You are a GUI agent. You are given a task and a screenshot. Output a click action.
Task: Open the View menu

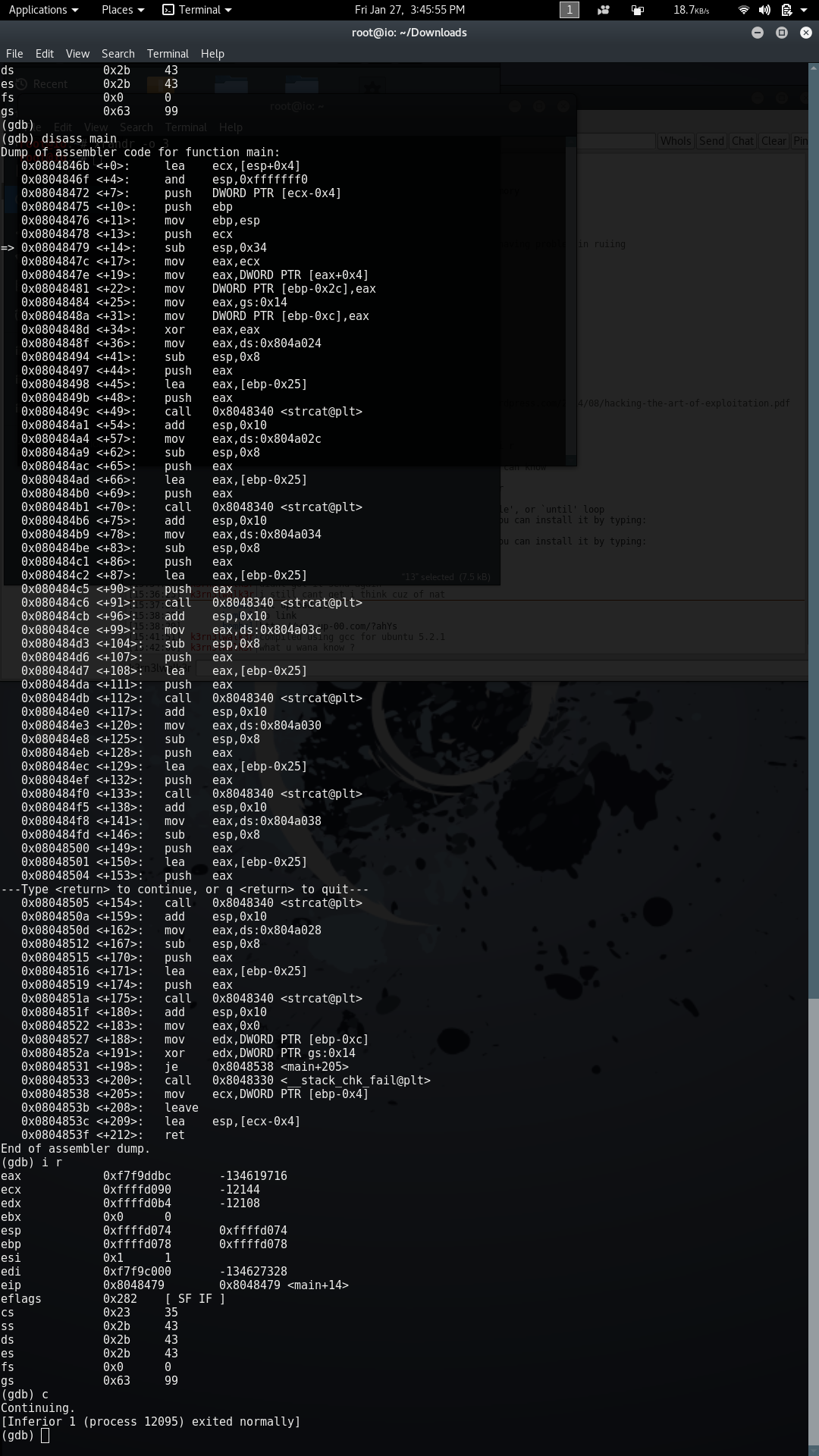(x=77, y=54)
